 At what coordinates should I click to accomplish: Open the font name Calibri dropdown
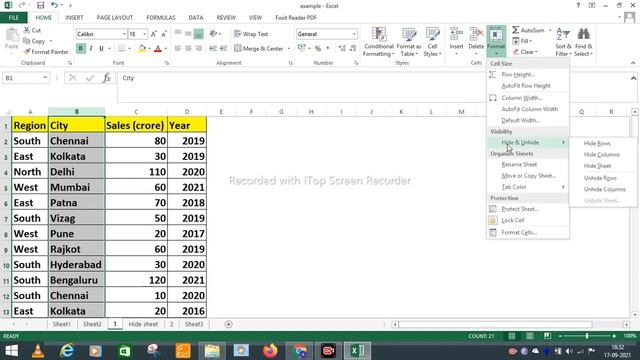(124, 34)
